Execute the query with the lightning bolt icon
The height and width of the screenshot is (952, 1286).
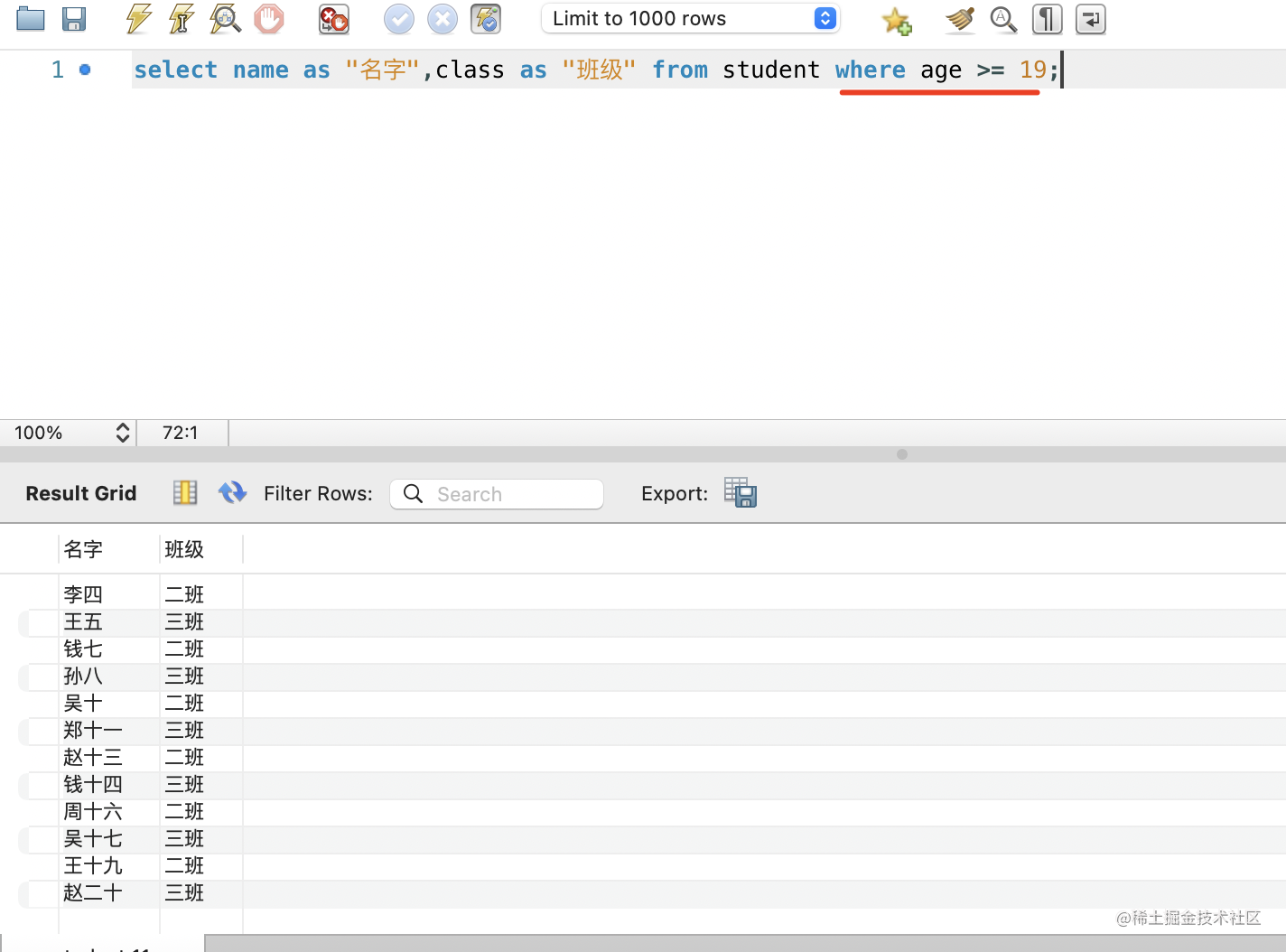(138, 19)
